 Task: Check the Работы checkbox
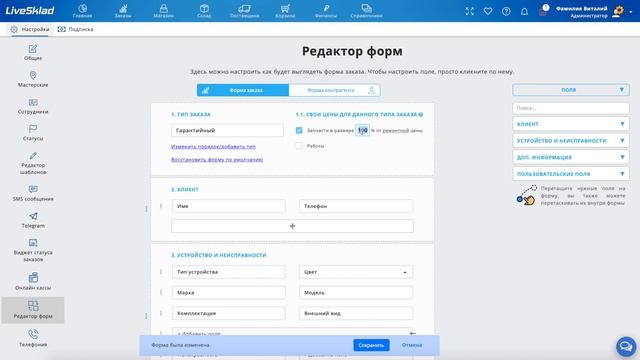[x=299, y=146]
